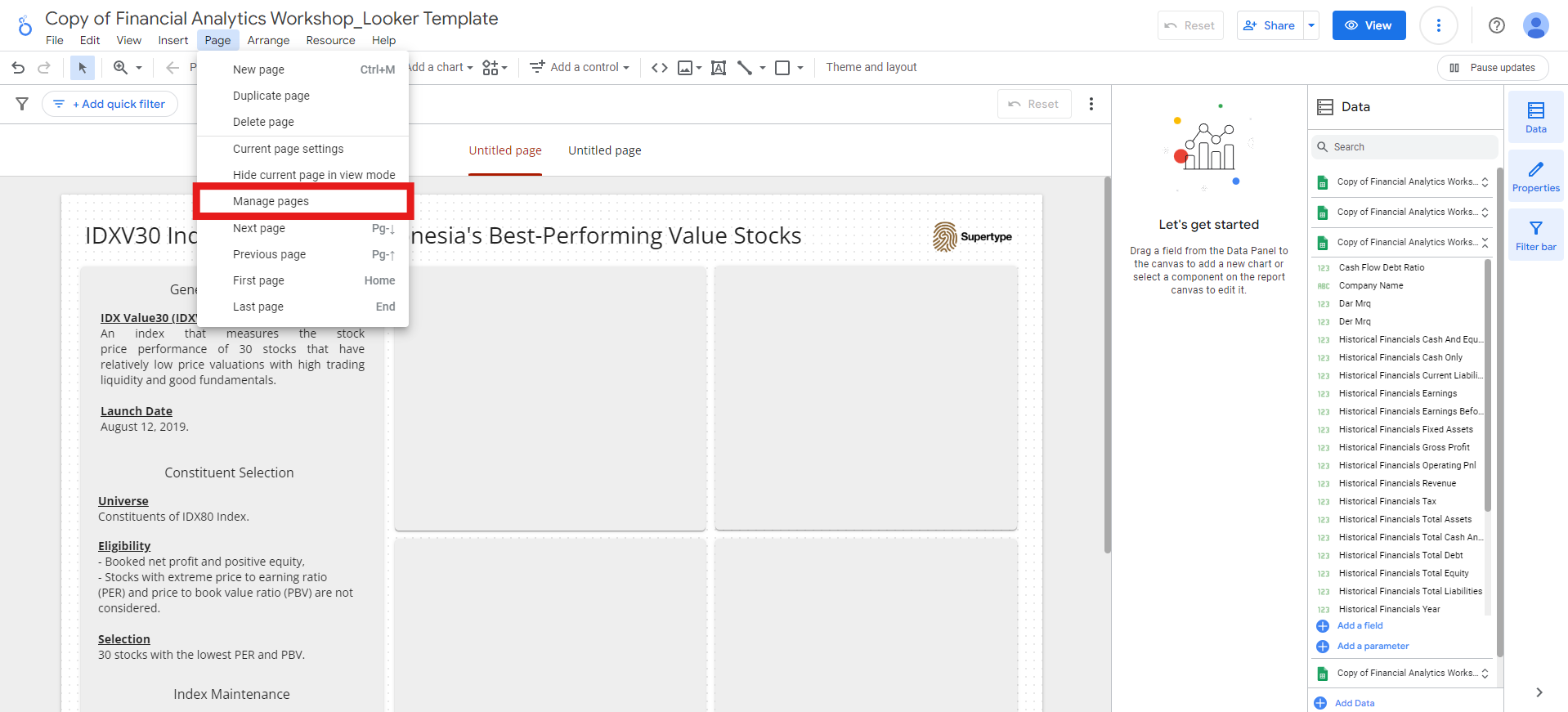This screenshot has height=712, width=1568.
Task: Choose Delete page menu entry
Action: tap(302, 122)
